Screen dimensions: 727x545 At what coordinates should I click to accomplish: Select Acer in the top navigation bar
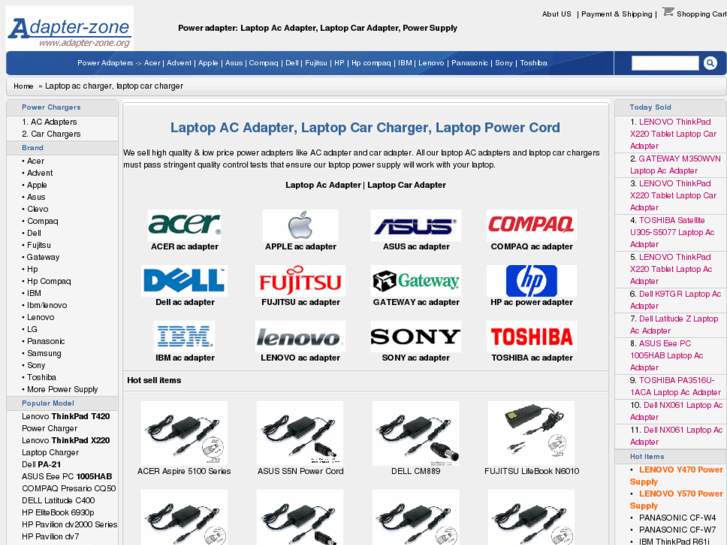[152, 63]
